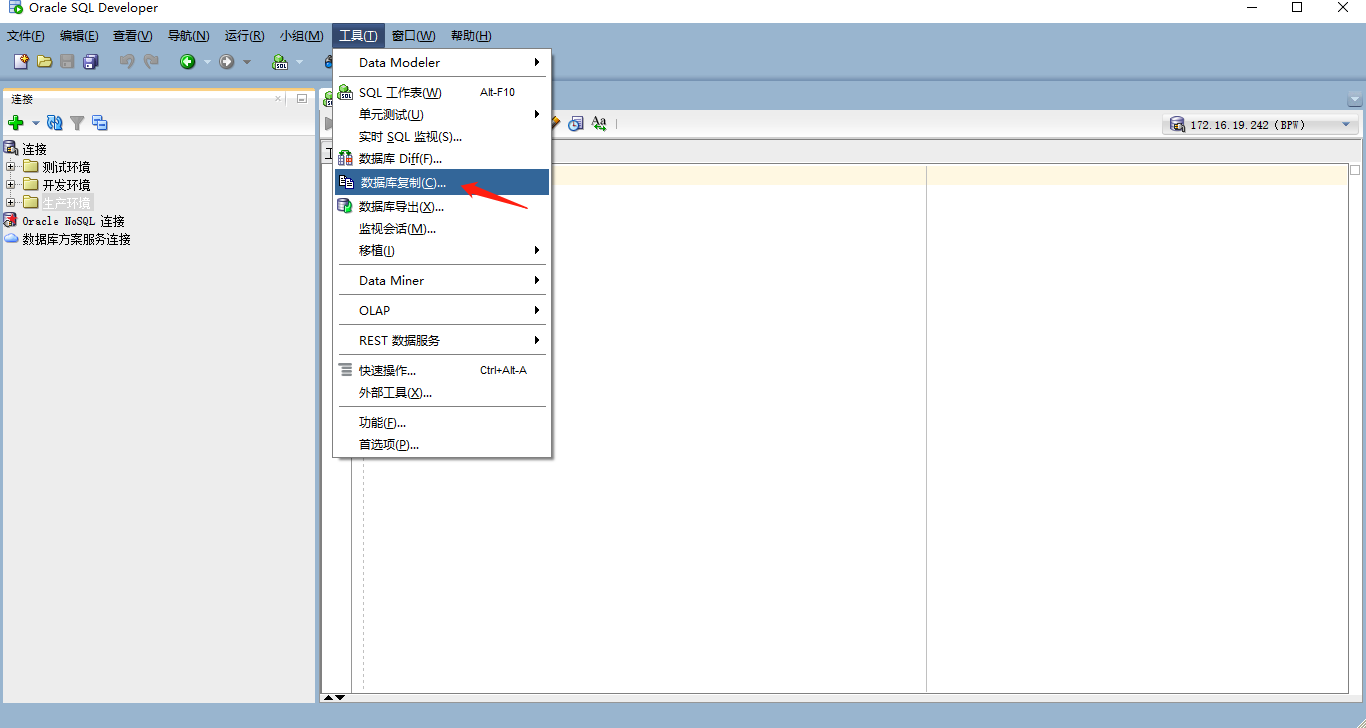
Task: Open the Data Modeler submenu
Action: 442,62
